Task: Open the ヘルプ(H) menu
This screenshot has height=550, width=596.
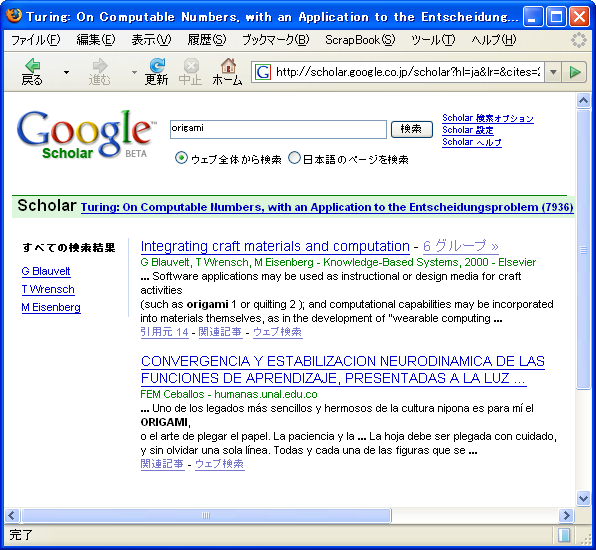Action: (493, 40)
